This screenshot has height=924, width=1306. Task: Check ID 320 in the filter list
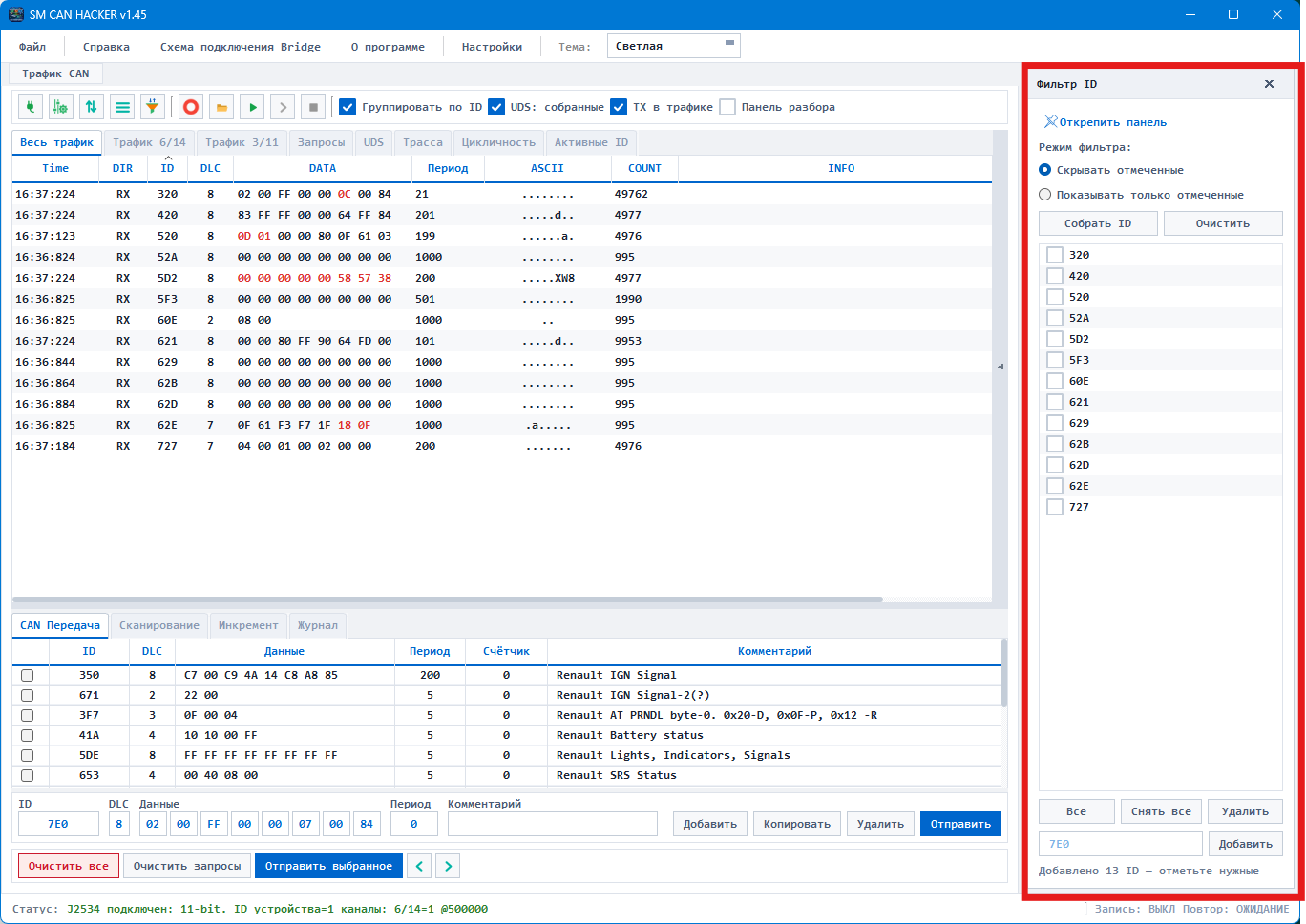(1055, 255)
